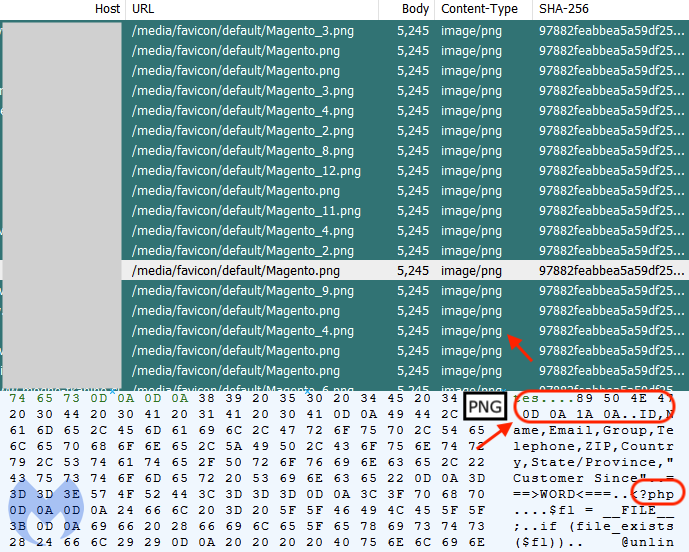
Task: Sort by the Body column header
Action: coord(415,9)
